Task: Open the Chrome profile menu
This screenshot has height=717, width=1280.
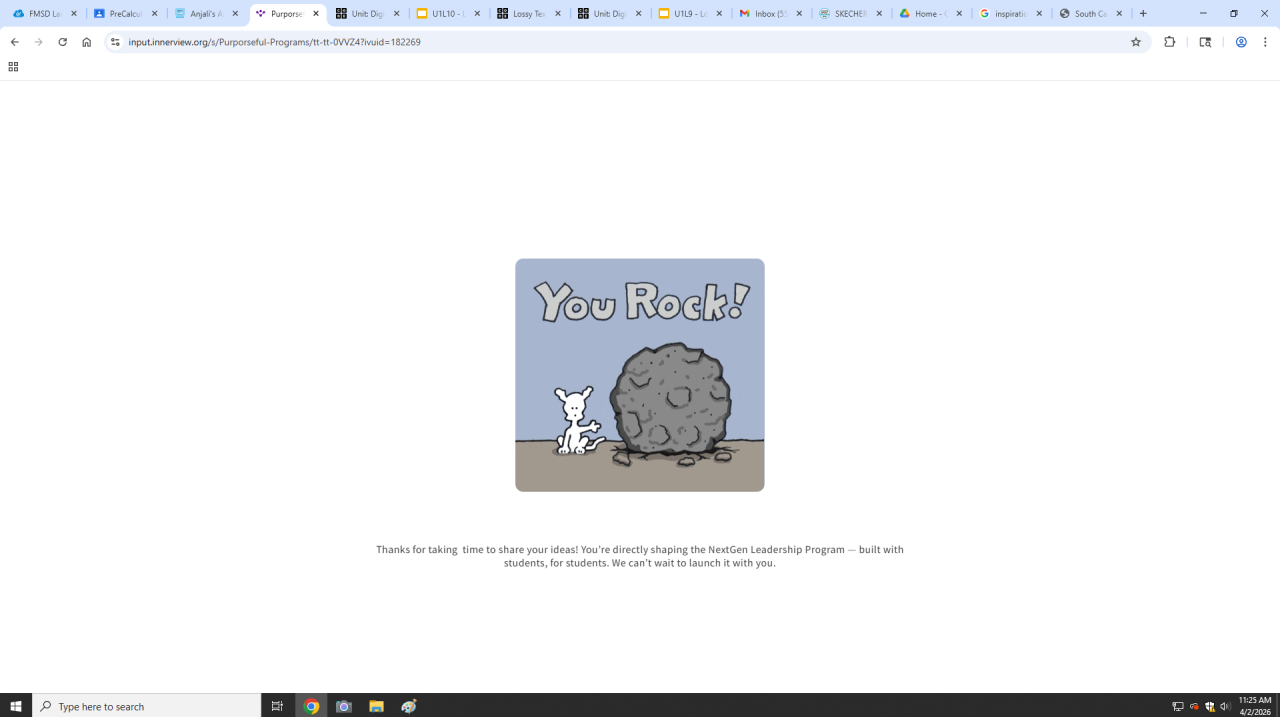Action: coord(1241,42)
